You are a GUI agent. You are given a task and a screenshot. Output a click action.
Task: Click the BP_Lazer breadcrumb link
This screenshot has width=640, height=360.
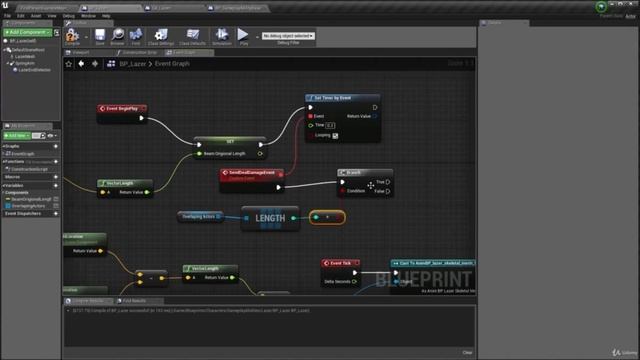coord(133,64)
